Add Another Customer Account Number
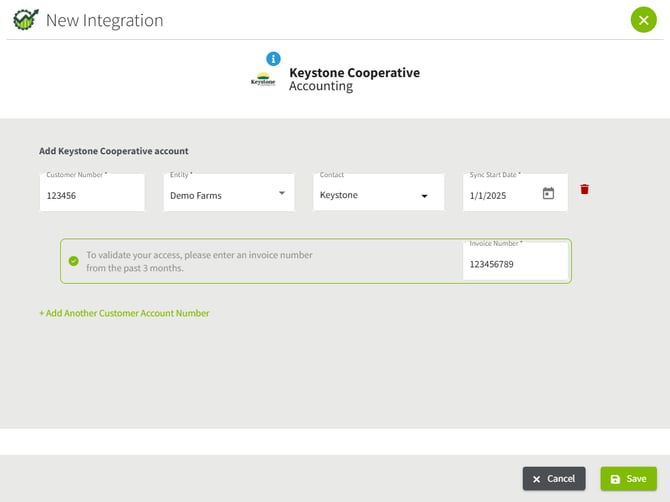 tap(124, 313)
